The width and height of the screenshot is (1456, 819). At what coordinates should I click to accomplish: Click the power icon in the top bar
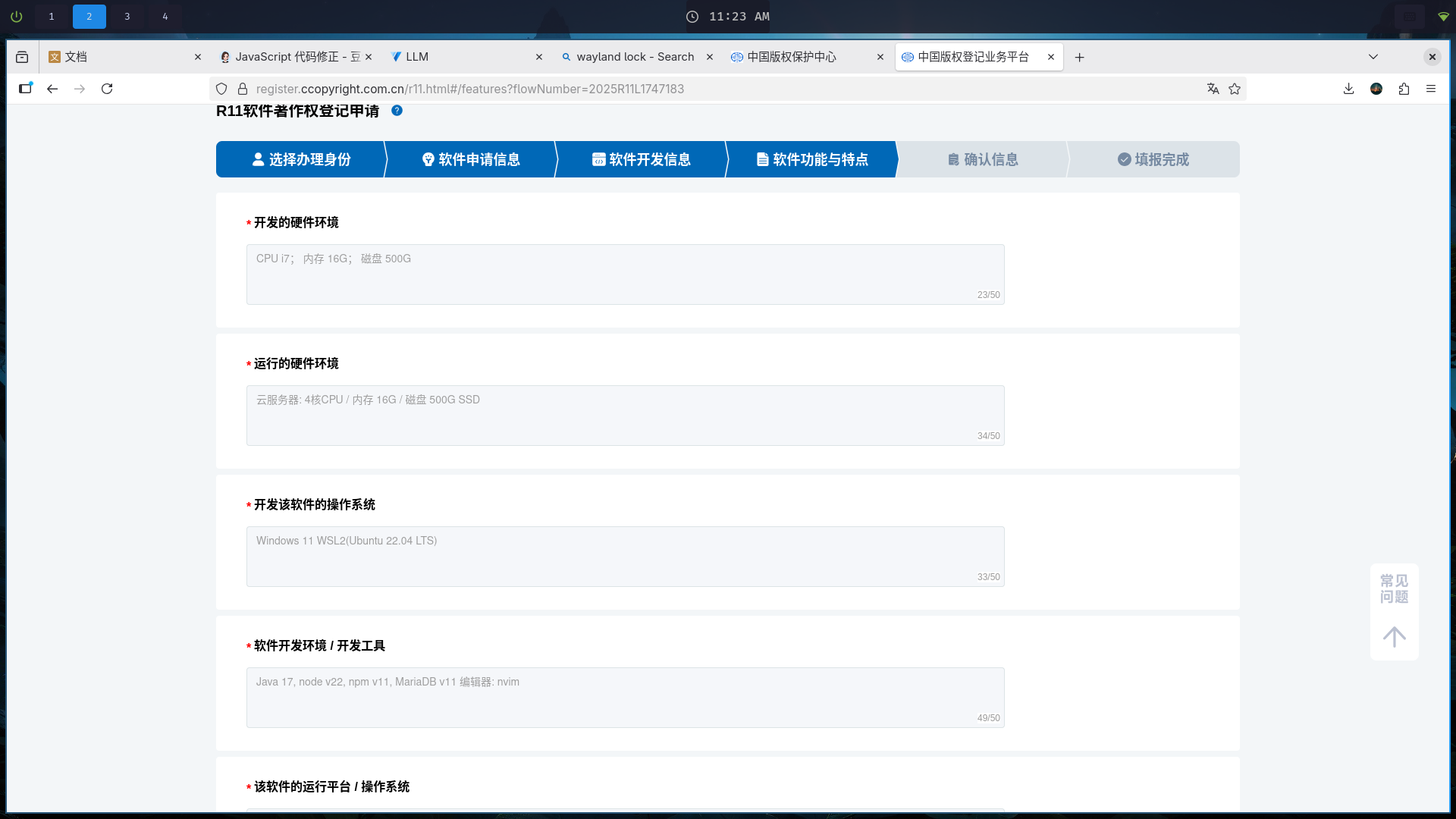pos(17,16)
